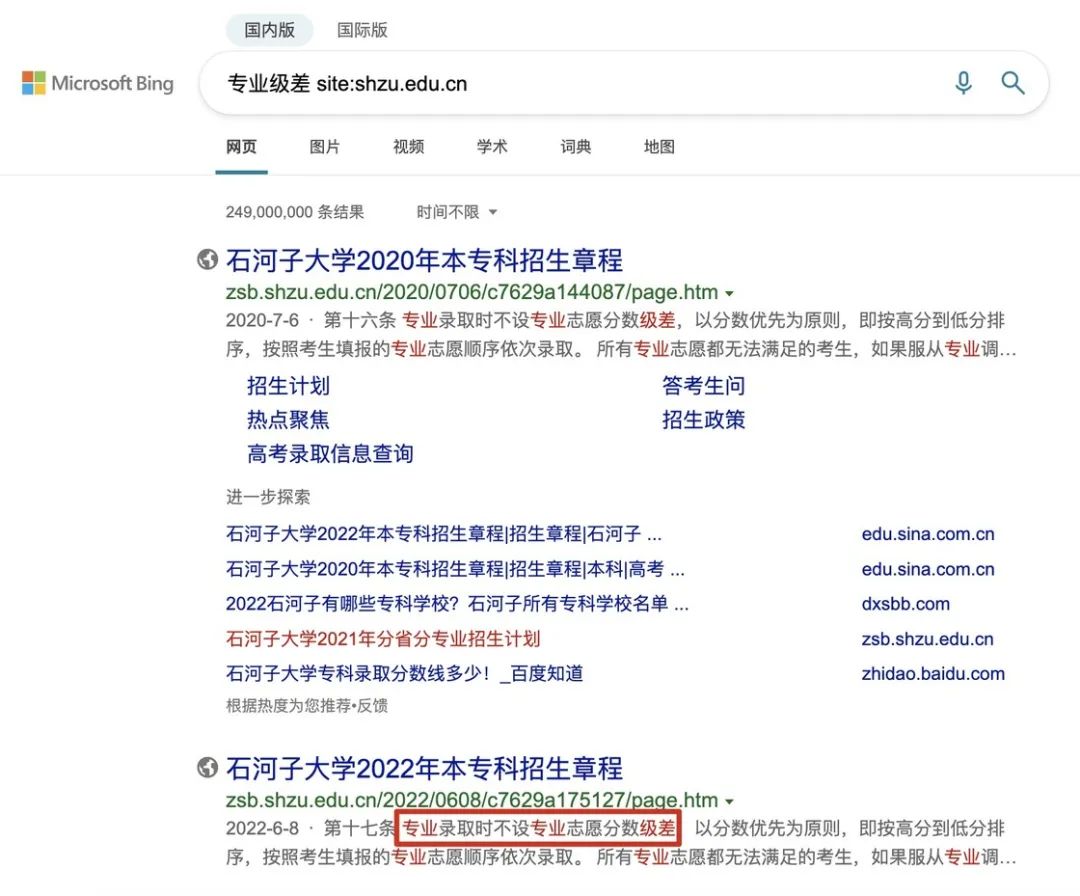Viewport: 1080px width, 896px height.
Task: Click the microphone voice search icon
Action: pyautogui.click(x=964, y=83)
